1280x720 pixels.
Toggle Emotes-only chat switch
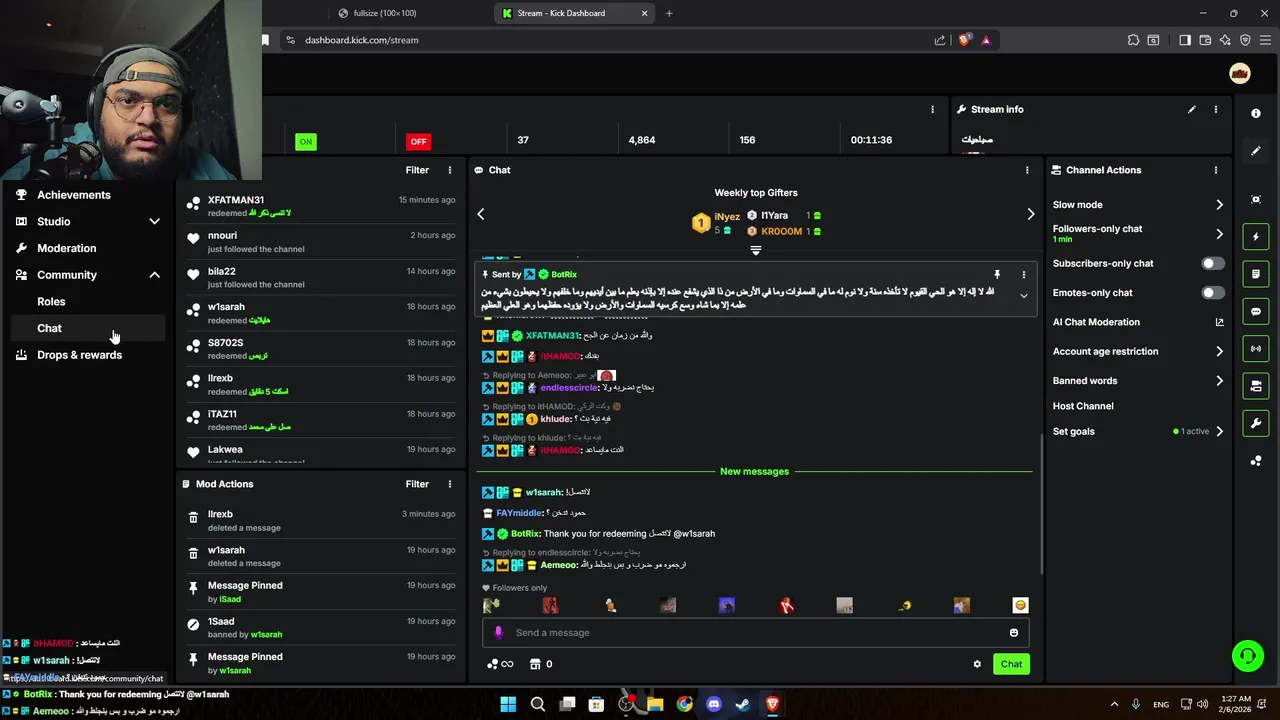tap(1213, 293)
